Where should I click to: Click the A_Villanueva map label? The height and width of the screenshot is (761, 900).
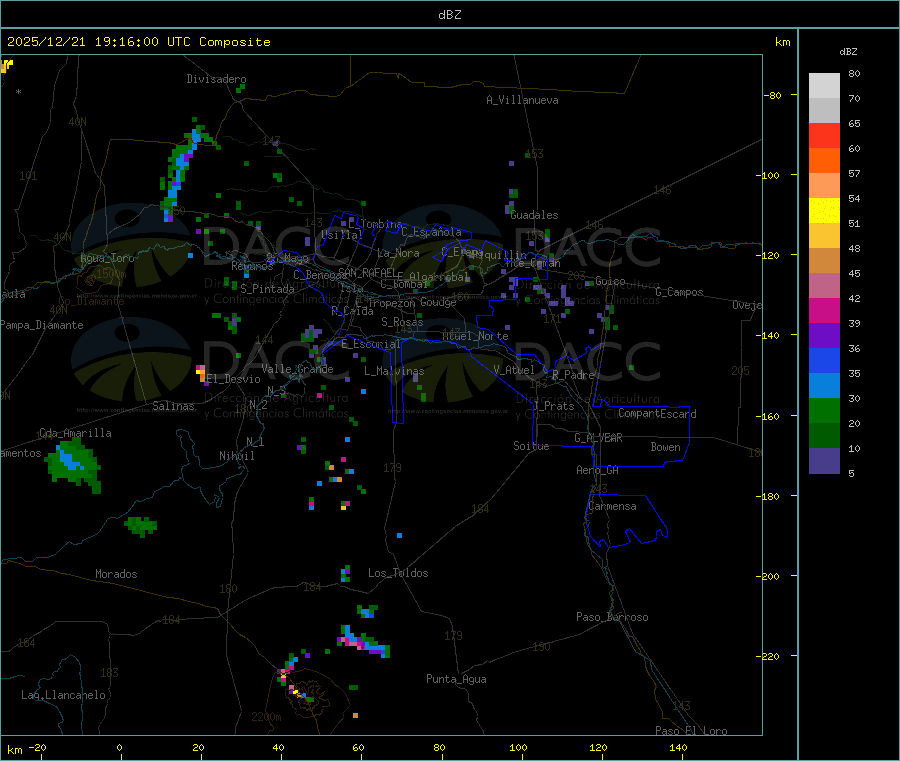click(x=522, y=100)
